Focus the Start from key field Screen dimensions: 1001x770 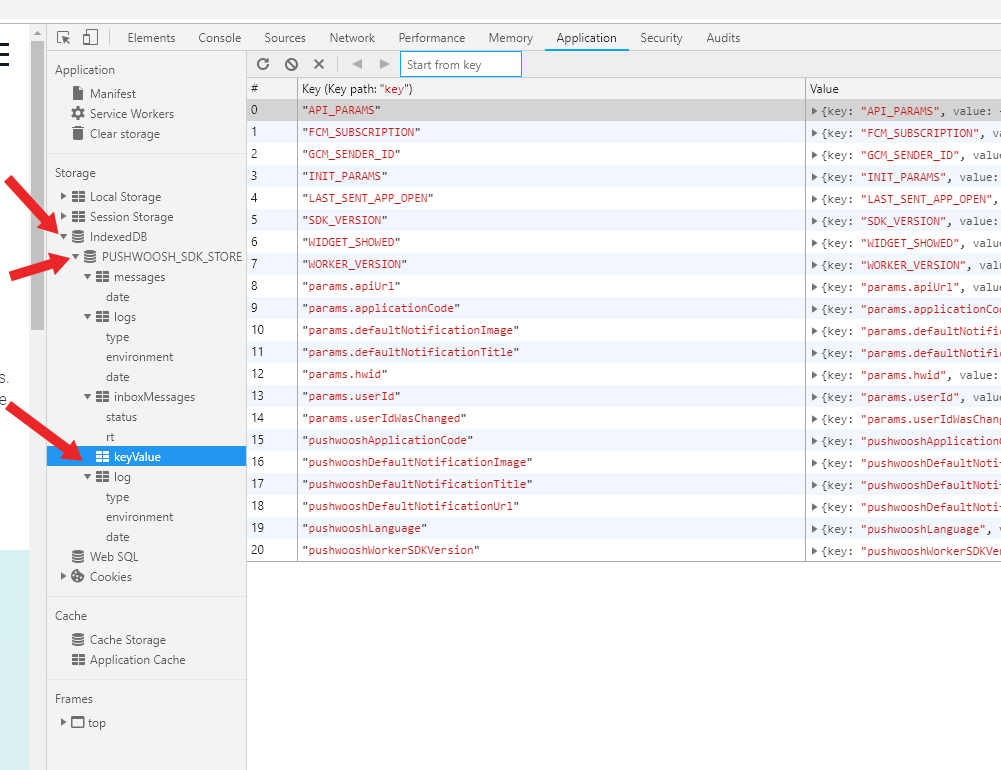[461, 64]
